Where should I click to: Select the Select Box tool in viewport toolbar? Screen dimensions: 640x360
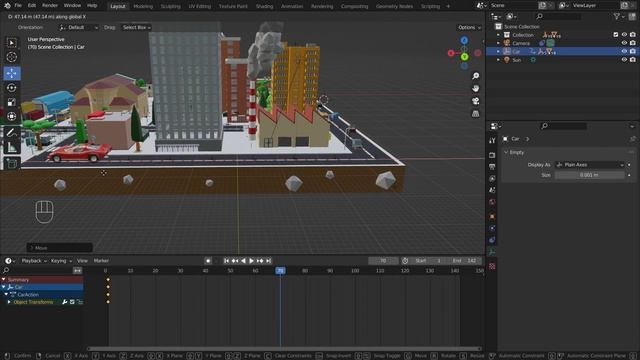12,43
